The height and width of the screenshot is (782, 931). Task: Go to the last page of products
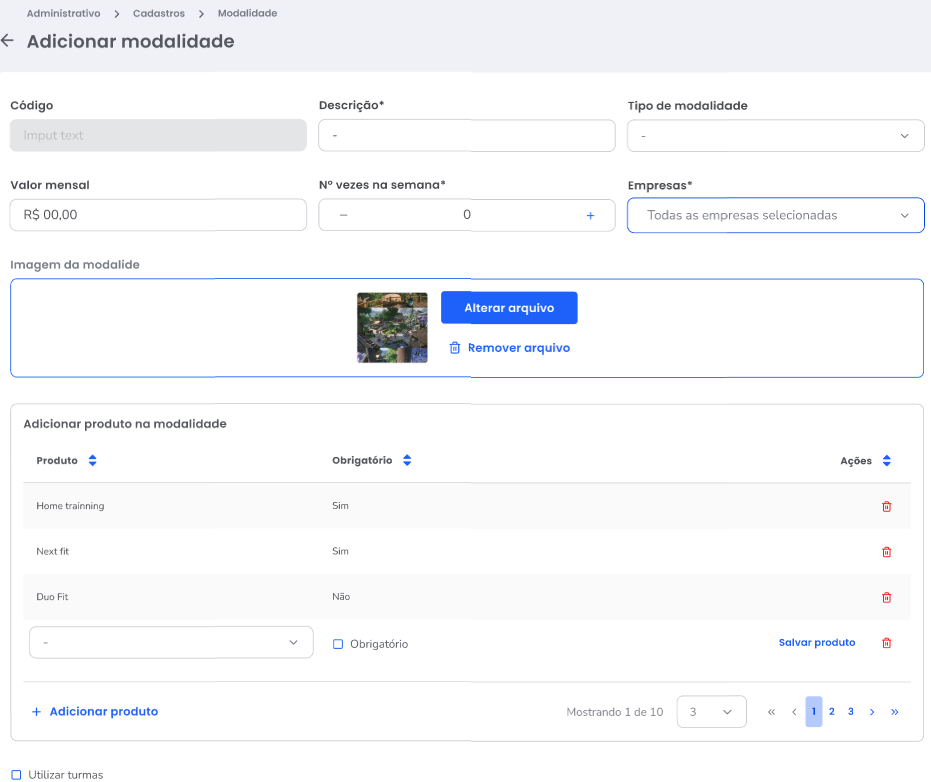point(894,712)
